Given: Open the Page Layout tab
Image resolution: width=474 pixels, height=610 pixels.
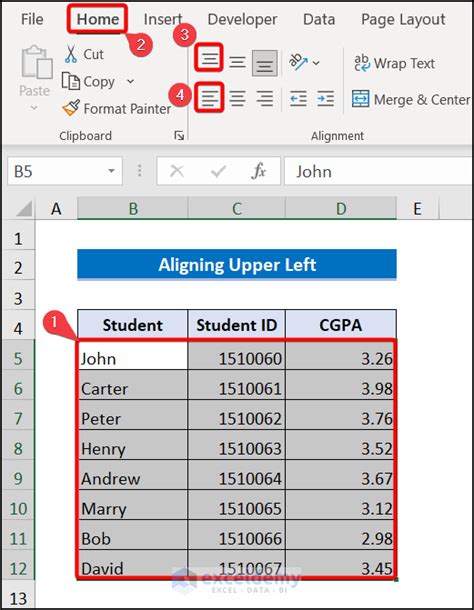Looking at the screenshot, I should [x=403, y=19].
